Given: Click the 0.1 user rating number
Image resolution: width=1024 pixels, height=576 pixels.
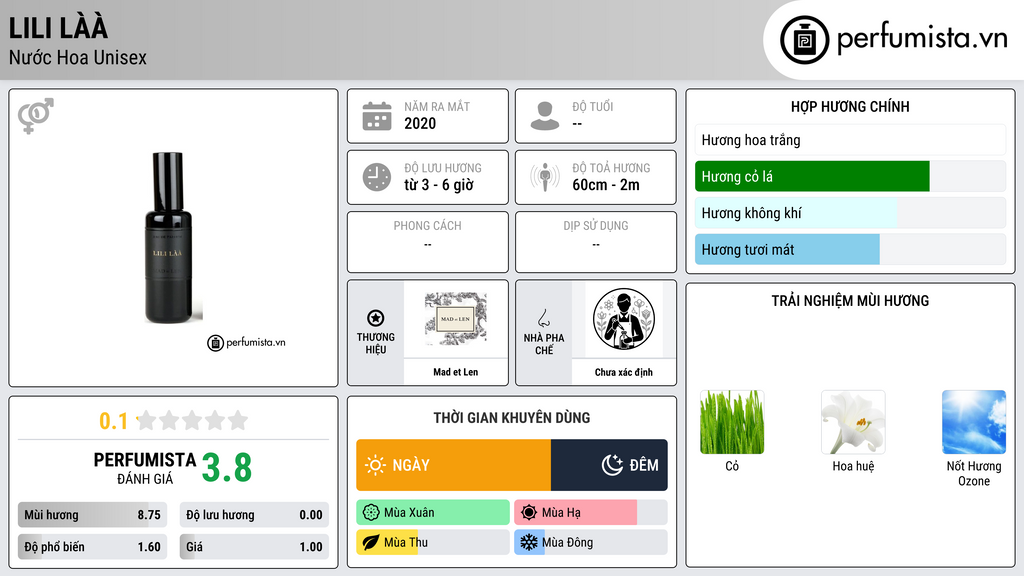Looking at the screenshot, I should click(x=114, y=421).
